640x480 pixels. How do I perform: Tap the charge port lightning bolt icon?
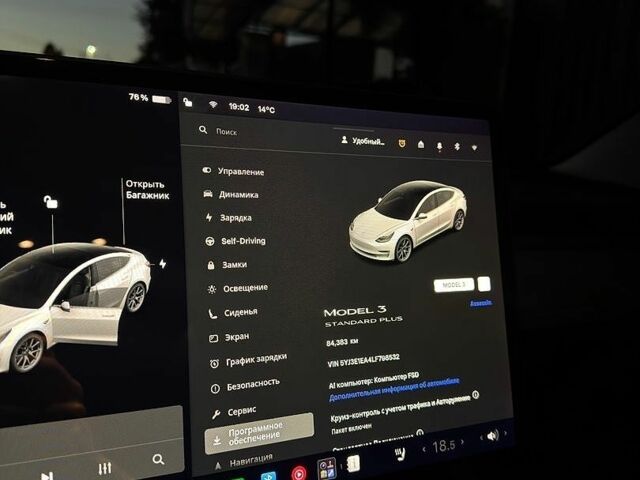162,264
